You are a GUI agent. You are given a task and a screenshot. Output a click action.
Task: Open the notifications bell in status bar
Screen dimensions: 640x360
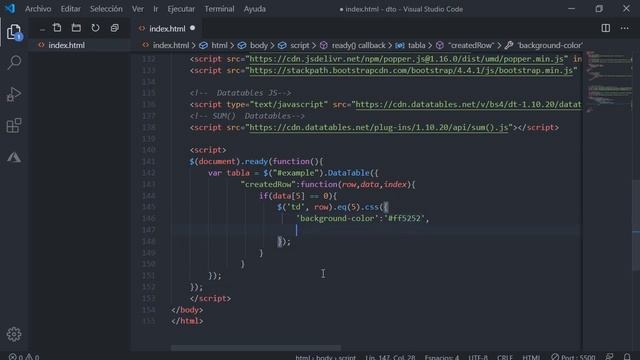tap(627, 357)
